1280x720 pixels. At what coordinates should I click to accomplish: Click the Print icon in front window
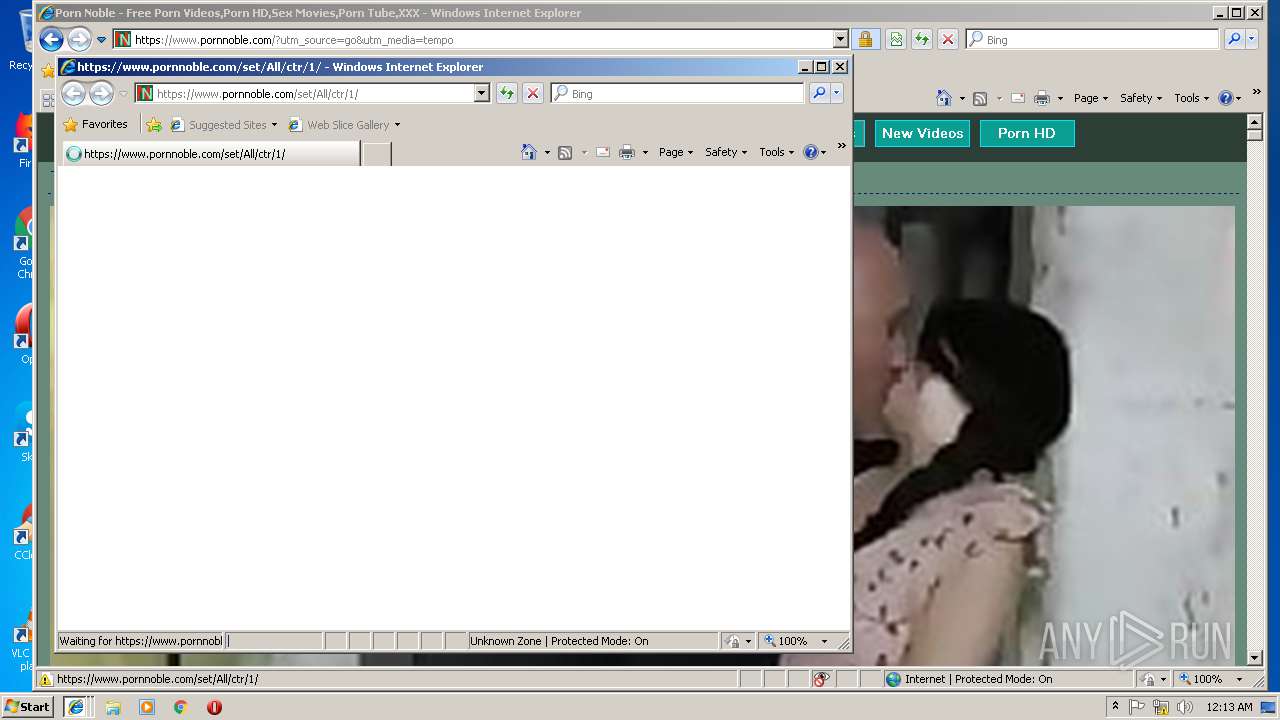pyautogui.click(x=627, y=152)
